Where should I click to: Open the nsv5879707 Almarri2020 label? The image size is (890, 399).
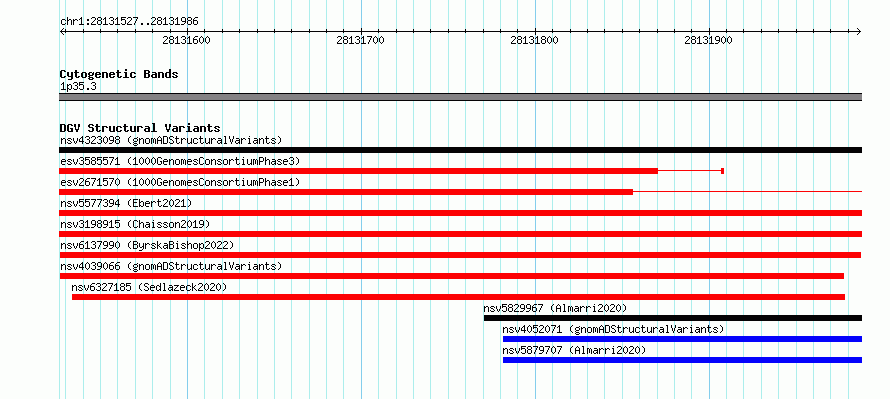coord(574,350)
